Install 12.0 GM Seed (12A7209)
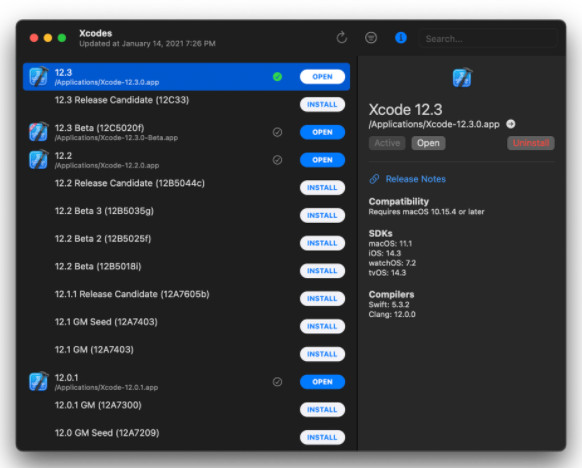The image size is (582, 468). [322, 437]
